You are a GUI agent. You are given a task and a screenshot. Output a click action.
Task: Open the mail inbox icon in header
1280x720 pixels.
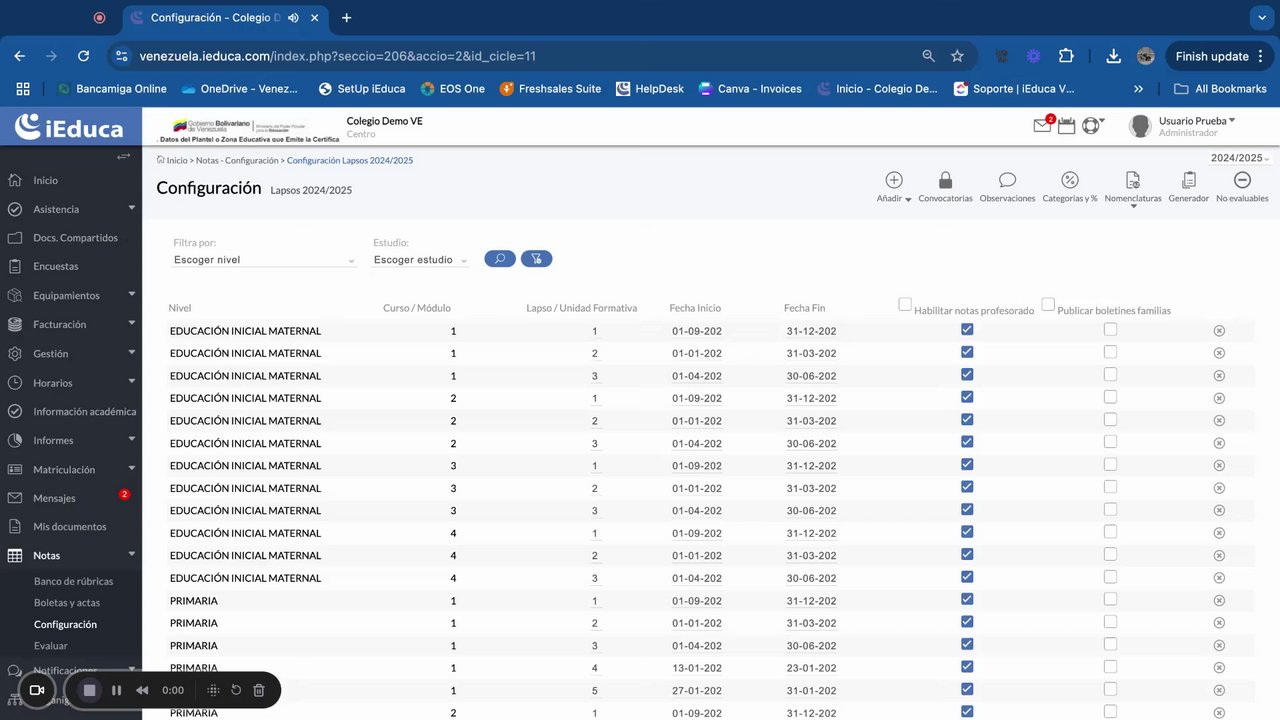click(x=1042, y=126)
